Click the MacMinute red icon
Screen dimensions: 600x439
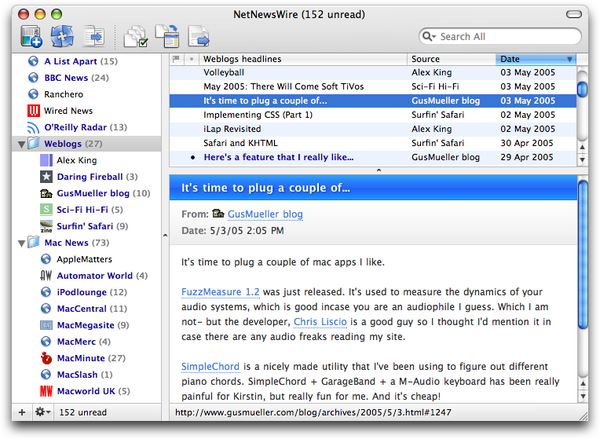click(46, 358)
